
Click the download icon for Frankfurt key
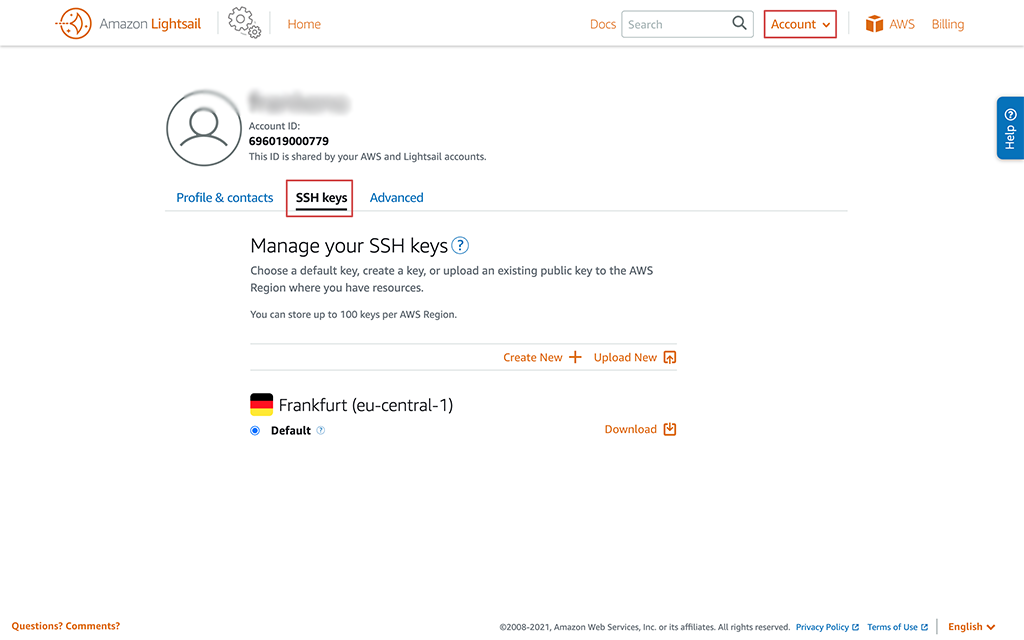pos(669,429)
